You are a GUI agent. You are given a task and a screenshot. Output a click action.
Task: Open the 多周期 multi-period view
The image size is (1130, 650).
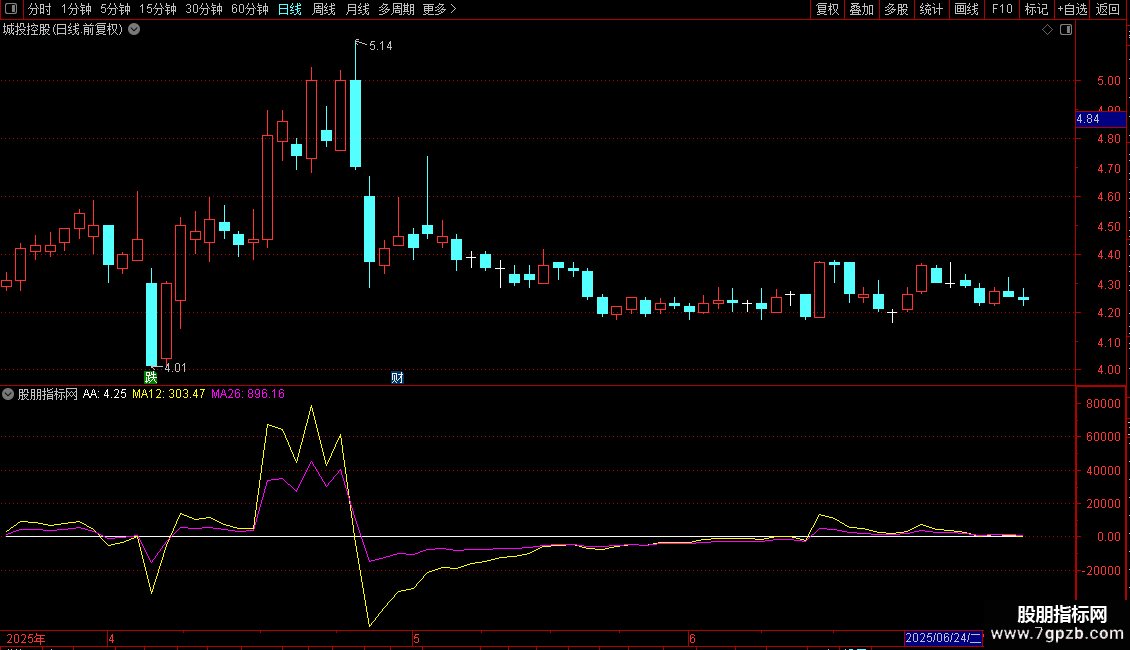(396, 9)
